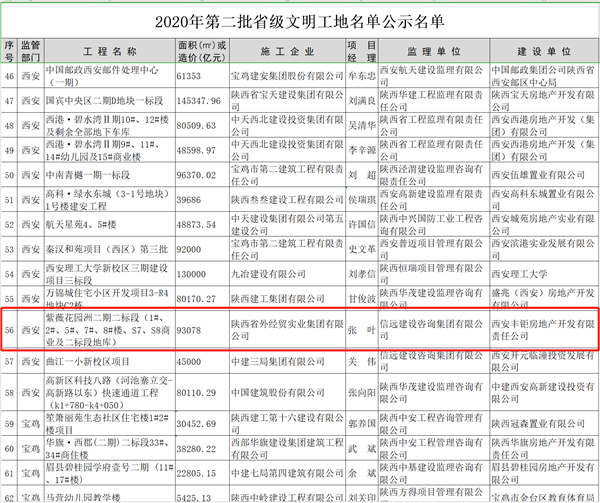This screenshot has height=503, width=600.
Task: Select the cell "陕西省外经贸实业集团有限公司"
Action: click(x=287, y=330)
